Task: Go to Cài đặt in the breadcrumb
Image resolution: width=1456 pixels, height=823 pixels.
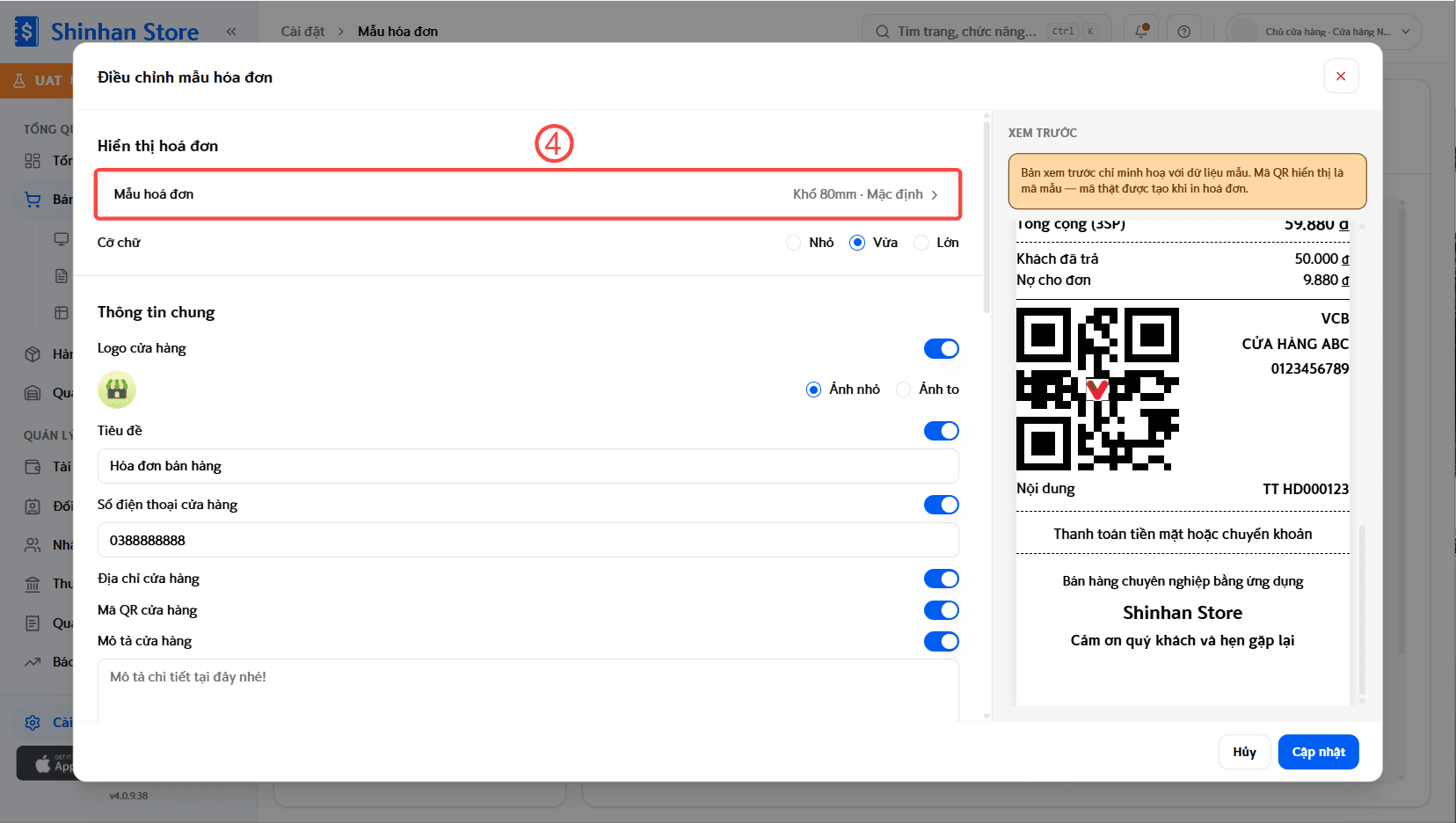Action: coord(303,32)
